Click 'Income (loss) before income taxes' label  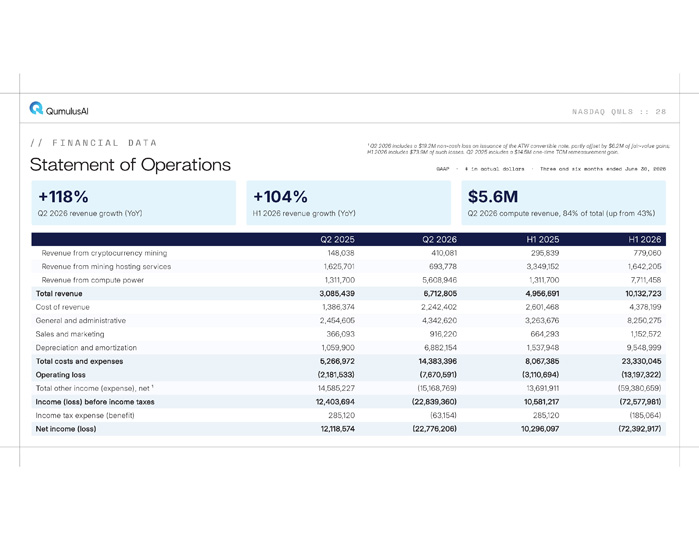click(x=95, y=402)
